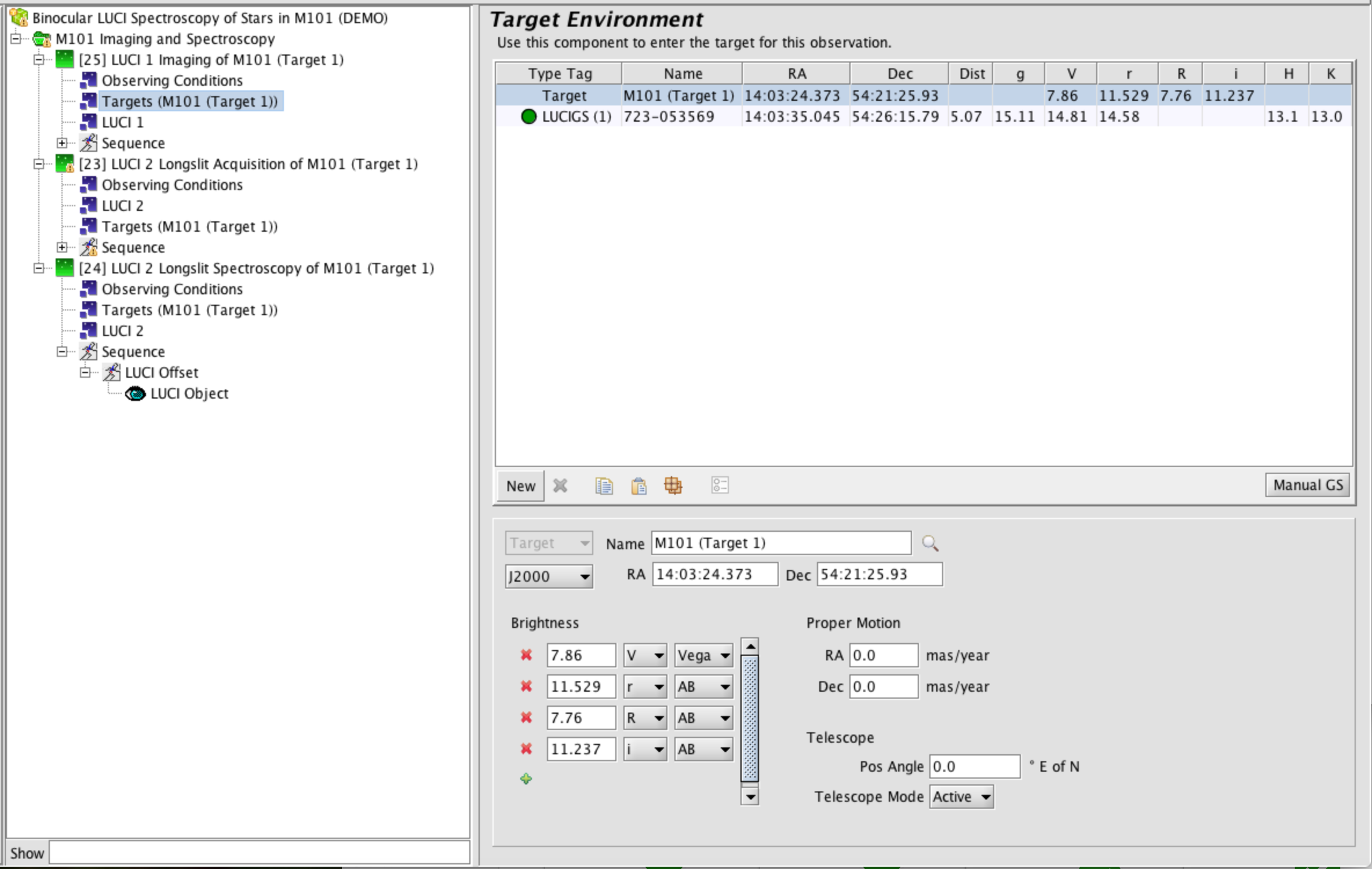
Task: Click the orange duplicate target icon
Action: (673, 485)
